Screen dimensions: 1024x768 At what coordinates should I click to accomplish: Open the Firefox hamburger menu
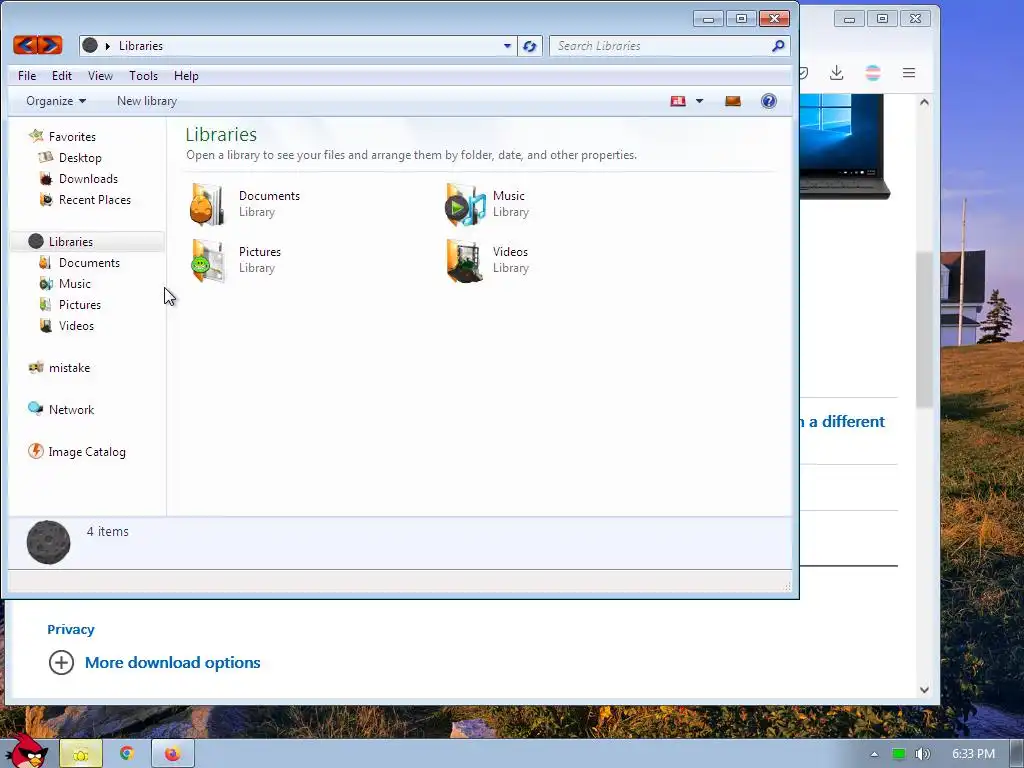click(908, 72)
